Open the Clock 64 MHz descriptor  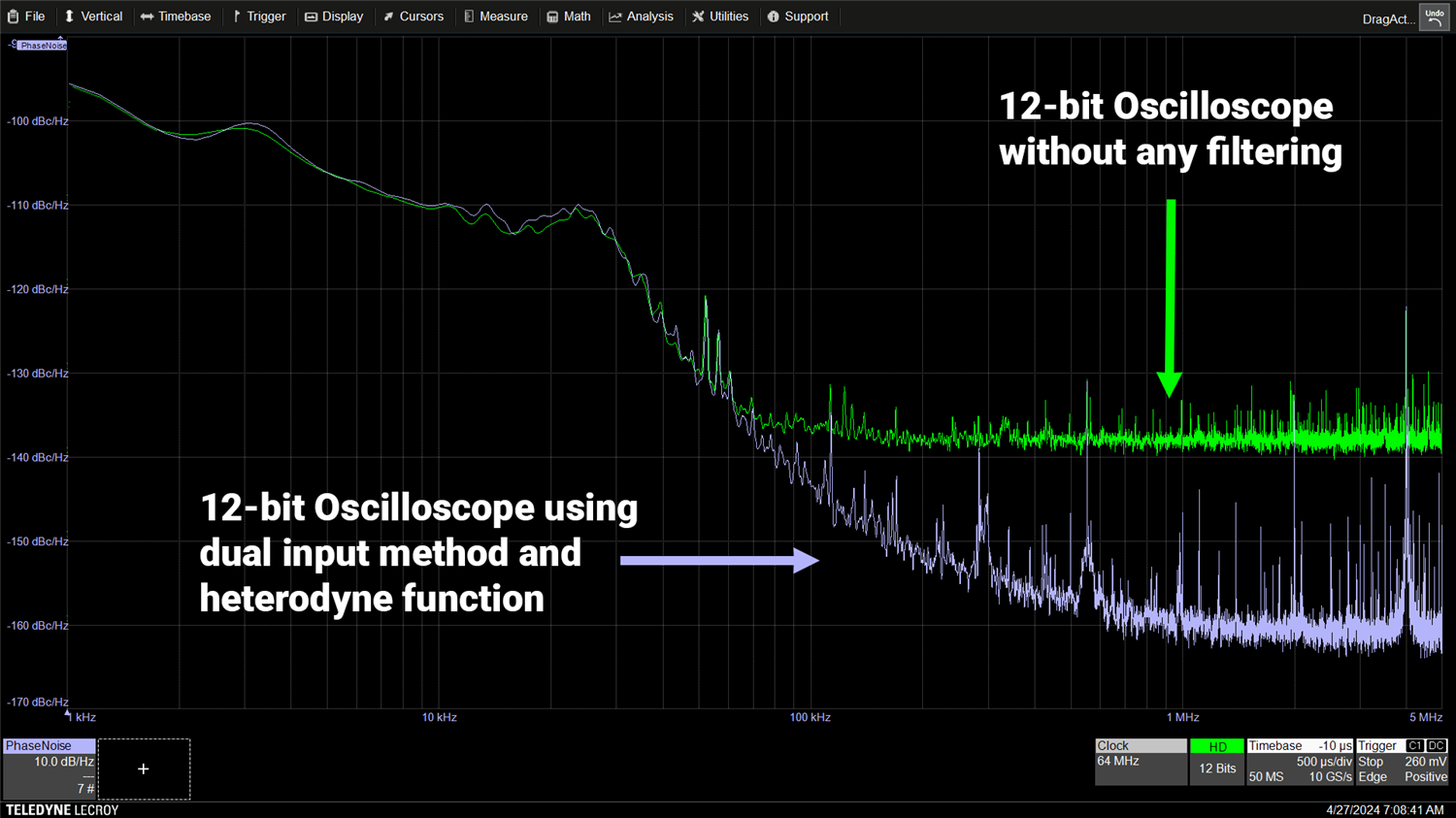[x=1140, y=762]
